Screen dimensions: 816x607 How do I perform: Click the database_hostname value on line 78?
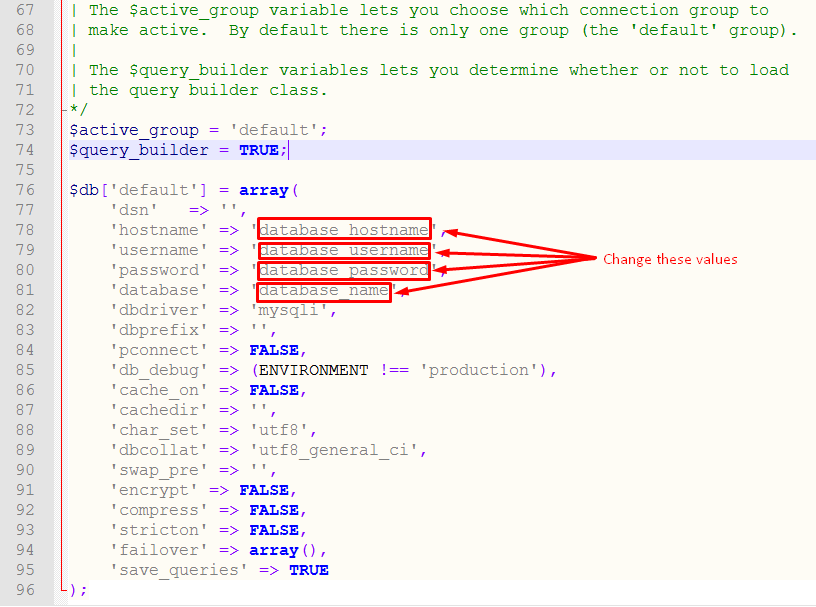(344, 230)
